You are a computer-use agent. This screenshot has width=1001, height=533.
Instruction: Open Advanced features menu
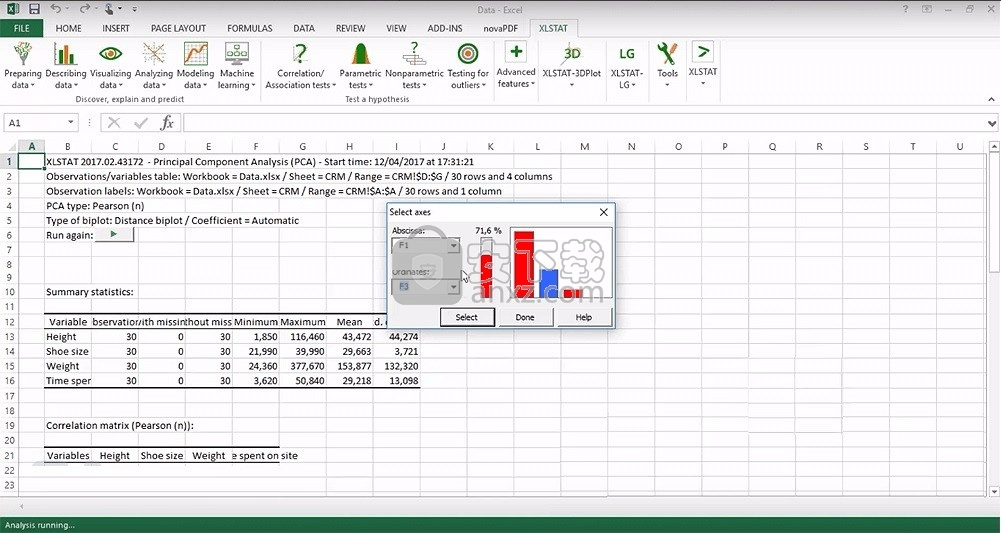tap(516, 64)
